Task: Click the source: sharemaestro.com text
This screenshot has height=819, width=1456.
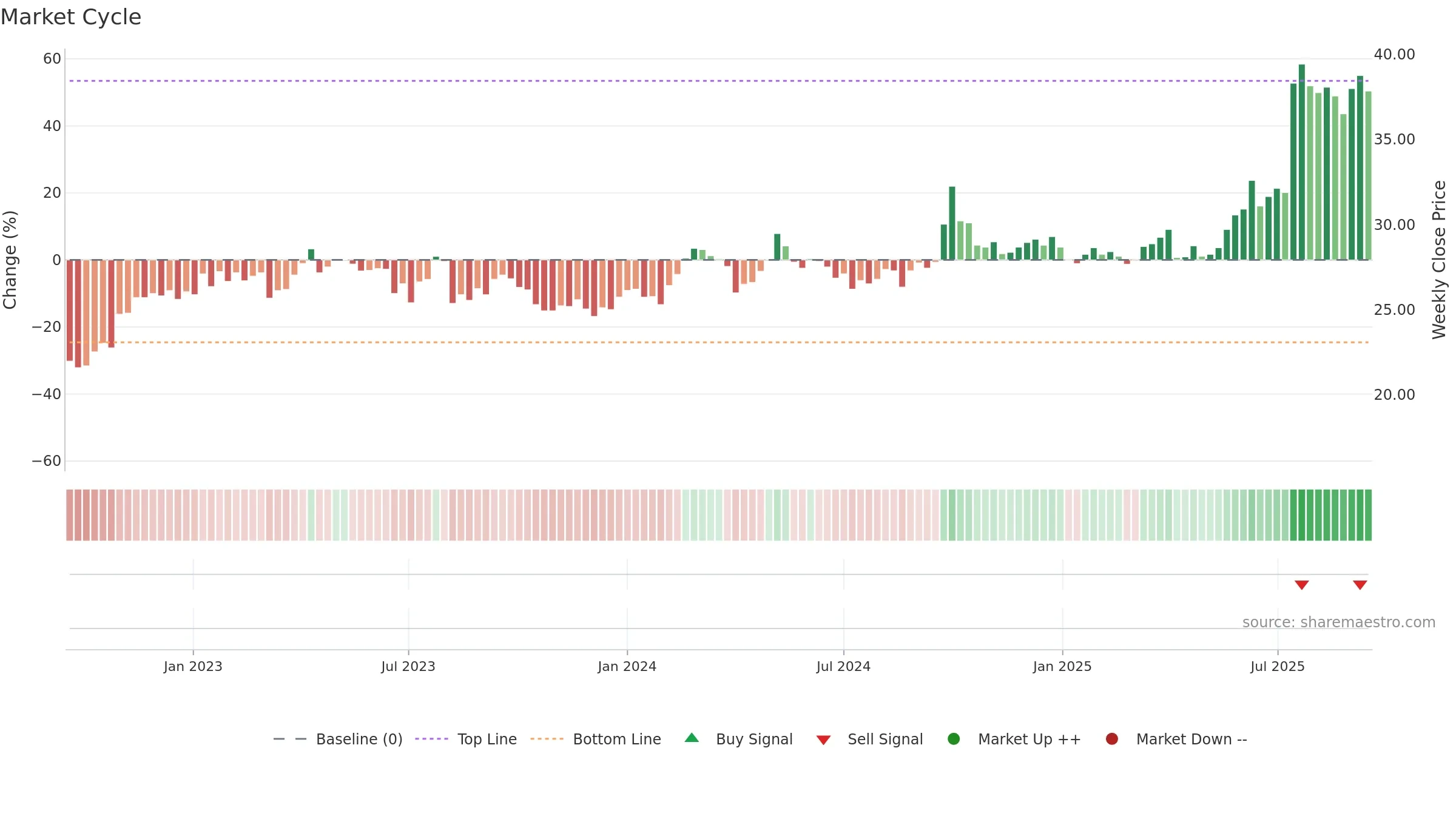Action: (1339, 622)
